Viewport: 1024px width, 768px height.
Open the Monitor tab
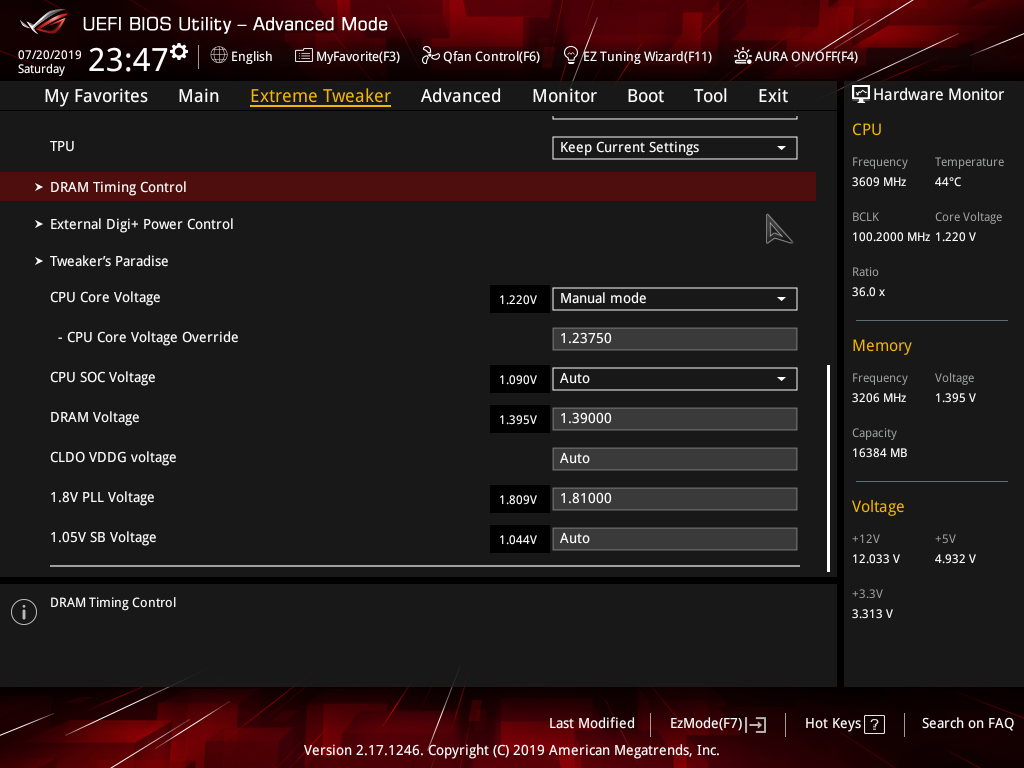click(564, 96)
